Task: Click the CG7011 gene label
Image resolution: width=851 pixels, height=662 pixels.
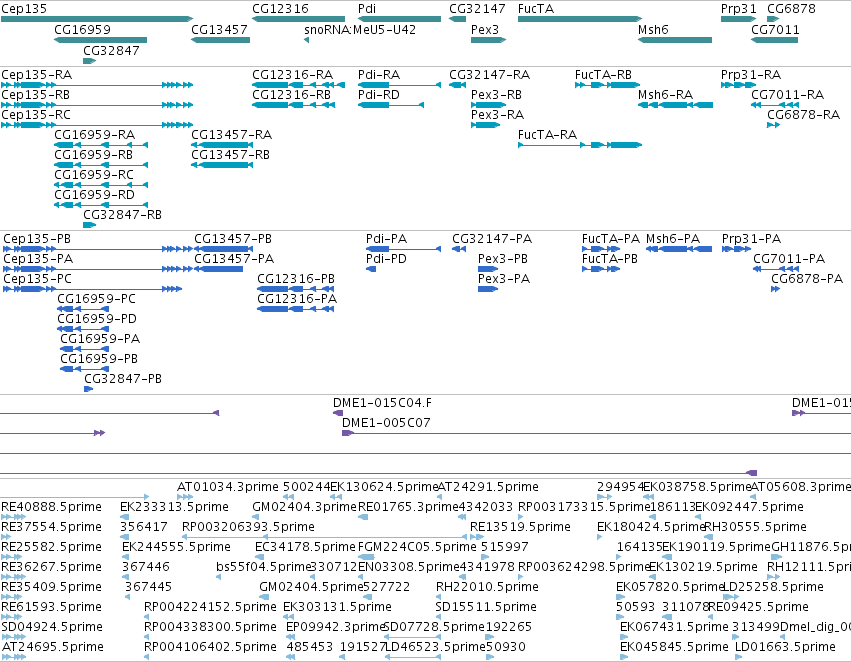Action: [x=776, y=30]
